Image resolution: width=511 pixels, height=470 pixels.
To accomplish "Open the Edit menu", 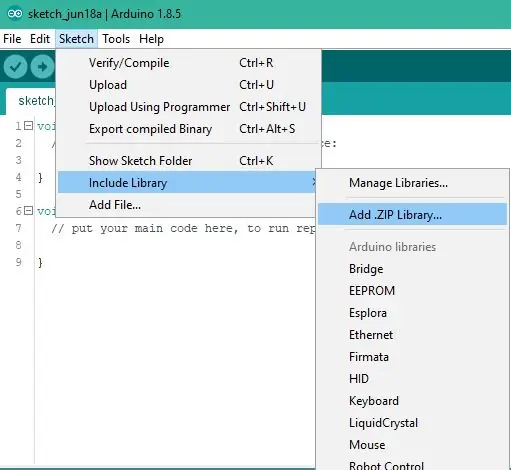I will coord(40,39).
